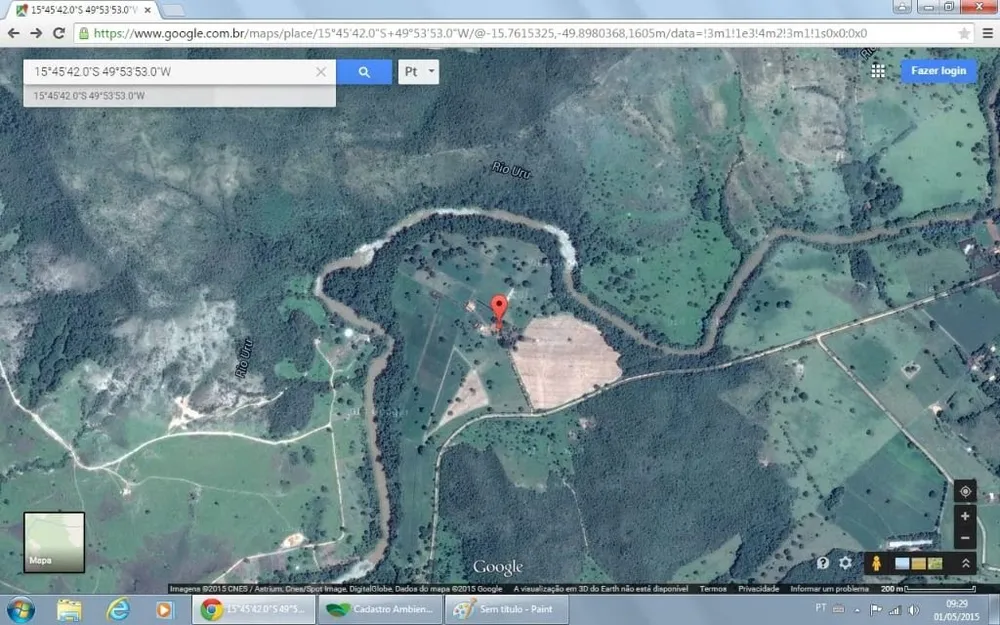Open the map settings gear

pyautogui.click(x=846, y=562)
